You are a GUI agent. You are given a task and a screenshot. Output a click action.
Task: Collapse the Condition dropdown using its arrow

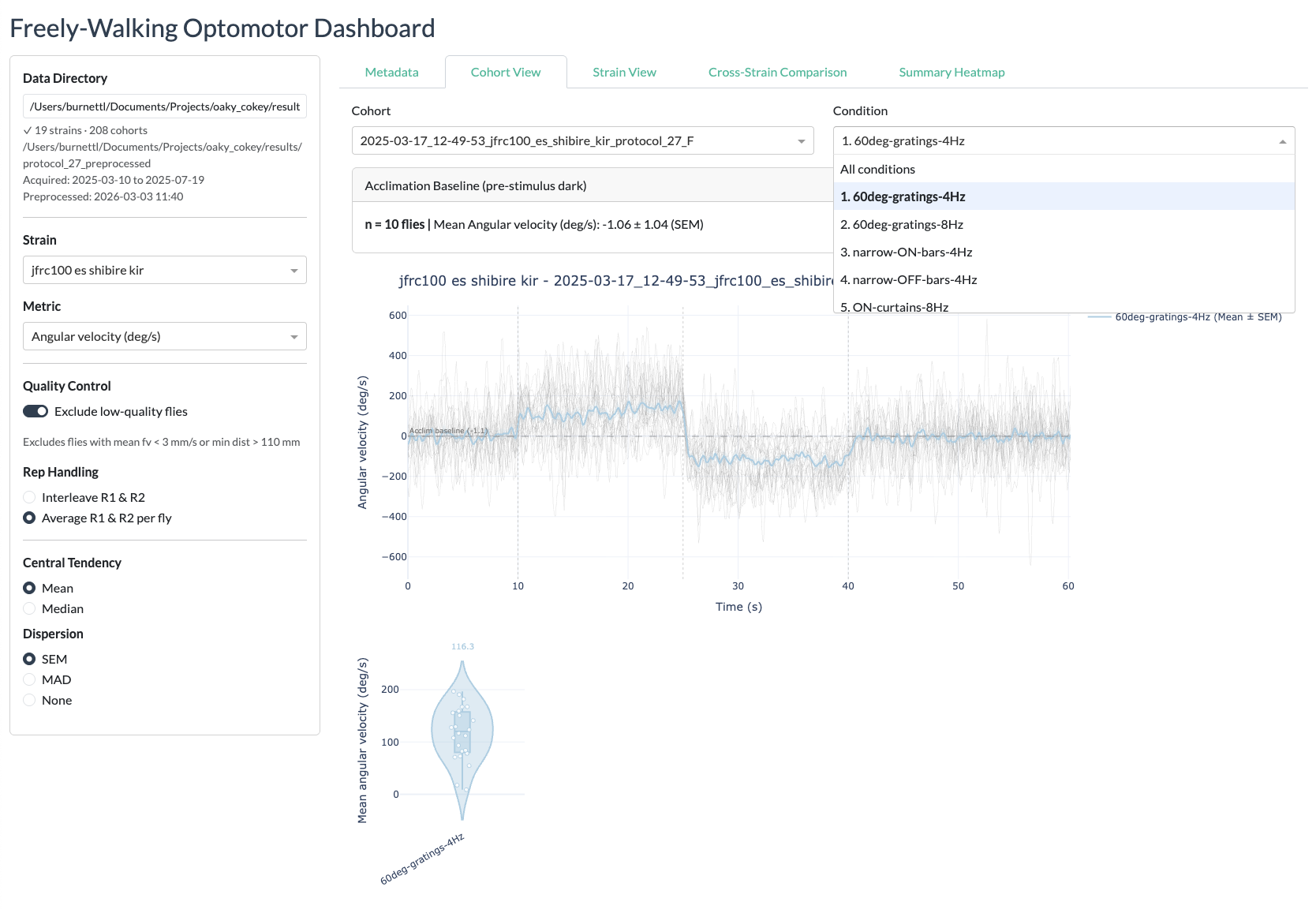(x=1282, y=141)
